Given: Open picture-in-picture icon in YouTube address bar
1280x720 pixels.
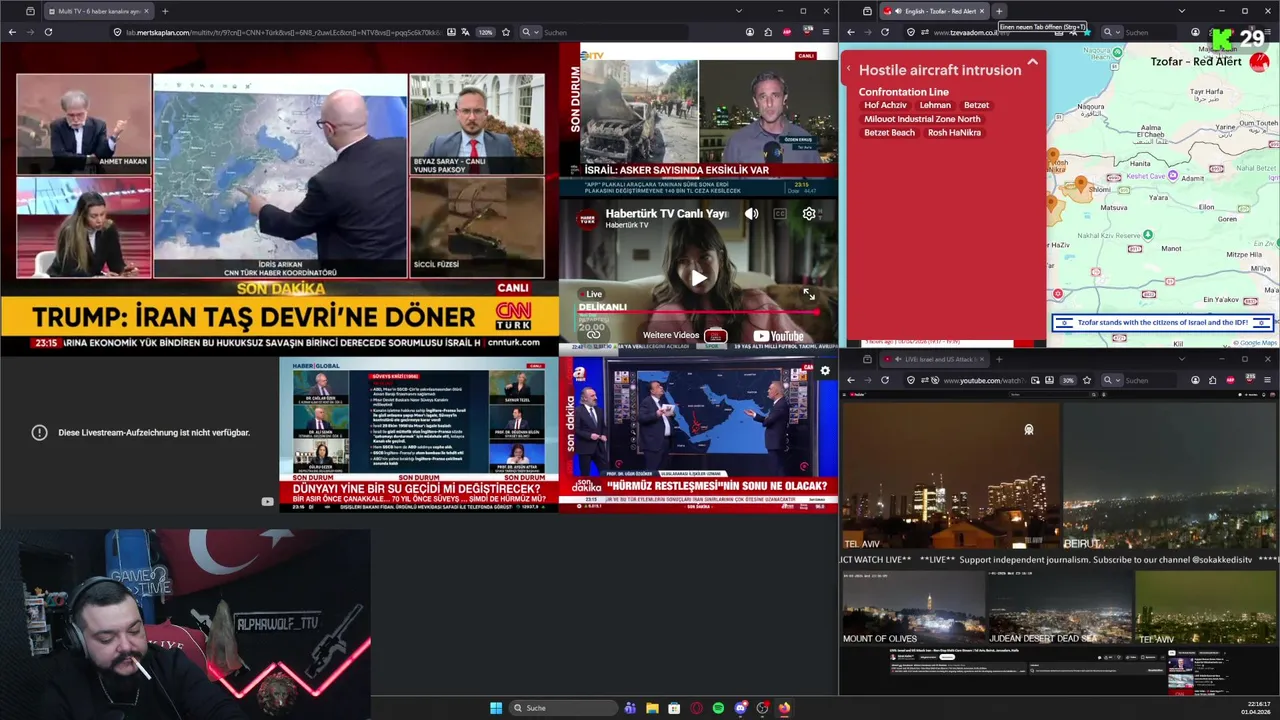Looking at the screenshot, I should (1033, 380).
